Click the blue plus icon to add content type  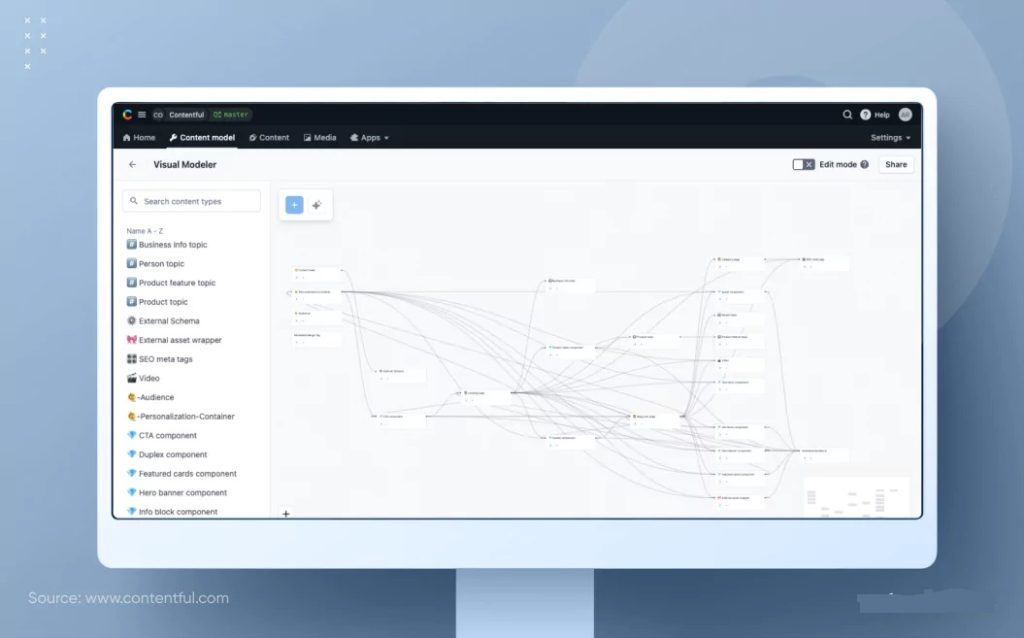(294, 205)
